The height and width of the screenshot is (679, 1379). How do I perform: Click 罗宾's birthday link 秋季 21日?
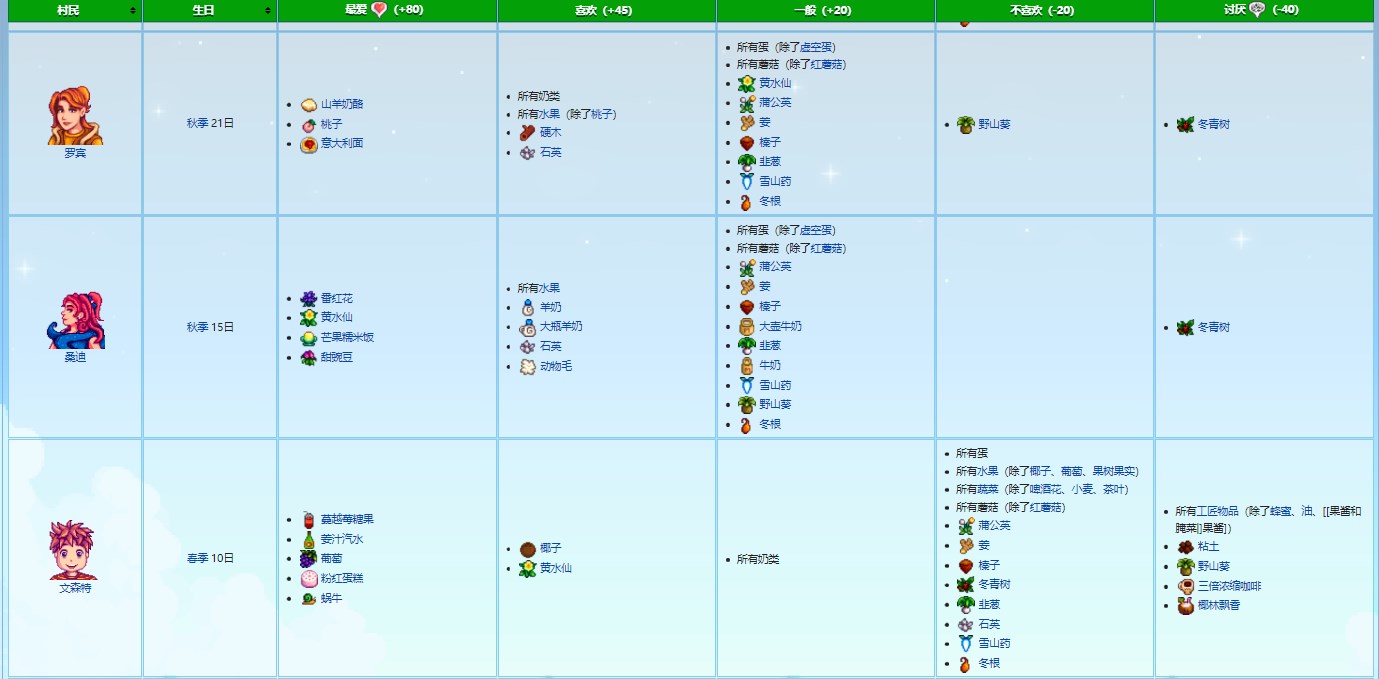[x=210, y=124]
